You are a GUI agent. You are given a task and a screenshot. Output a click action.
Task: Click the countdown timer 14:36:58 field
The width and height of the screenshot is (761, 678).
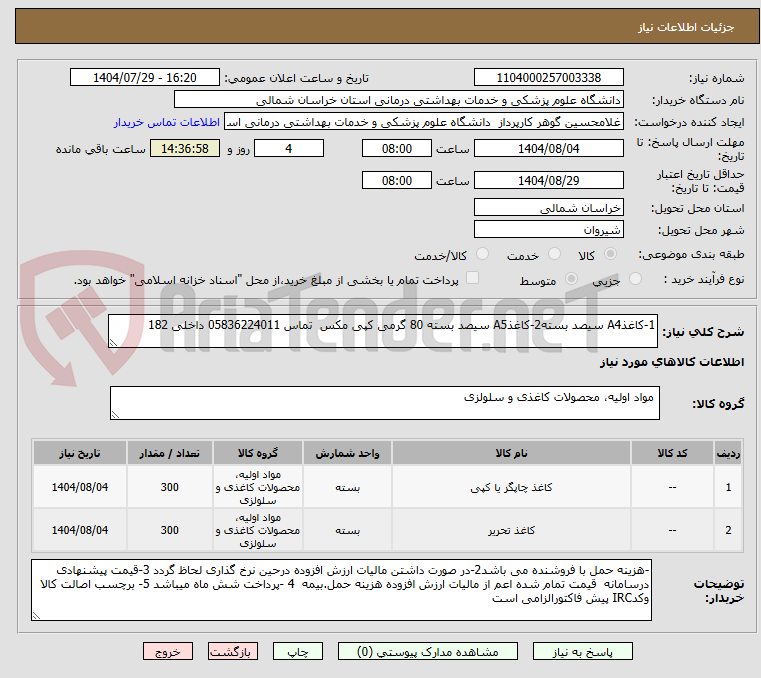[185, 149]
